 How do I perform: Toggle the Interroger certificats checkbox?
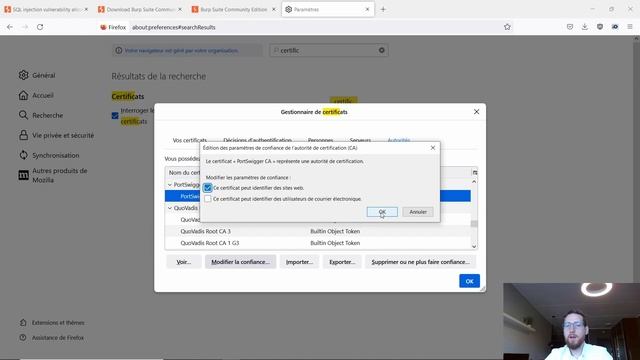click(115, 116)
